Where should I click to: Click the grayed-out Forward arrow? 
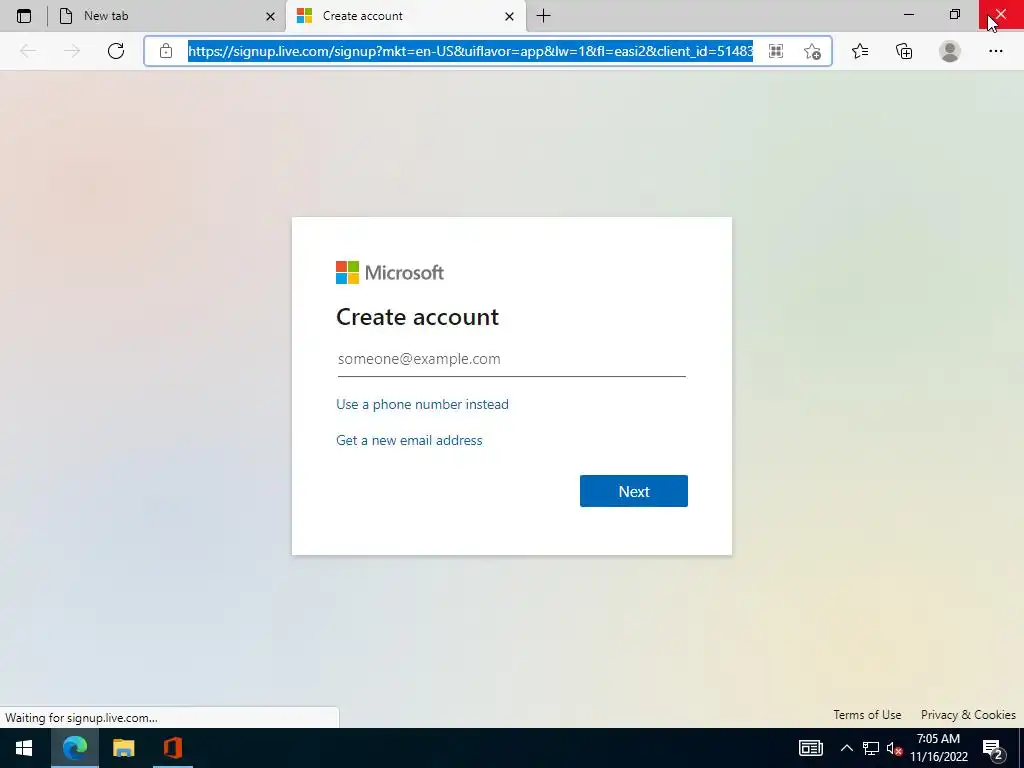point(72,51)
